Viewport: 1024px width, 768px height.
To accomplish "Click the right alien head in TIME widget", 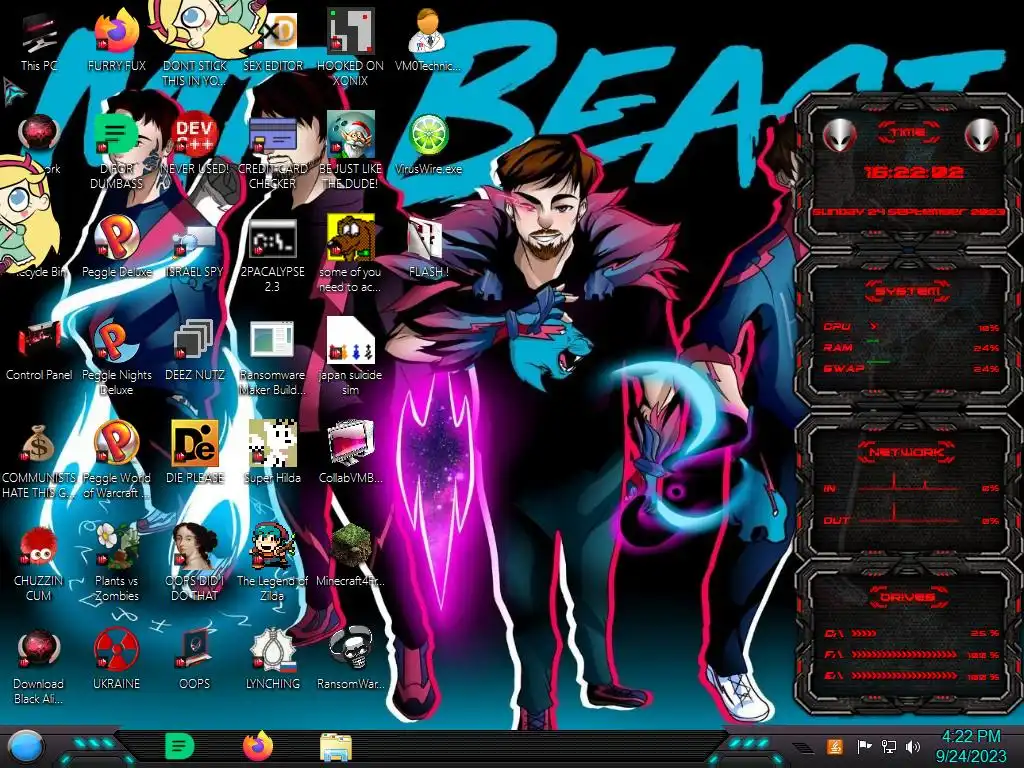I will (x=982, y=136).
